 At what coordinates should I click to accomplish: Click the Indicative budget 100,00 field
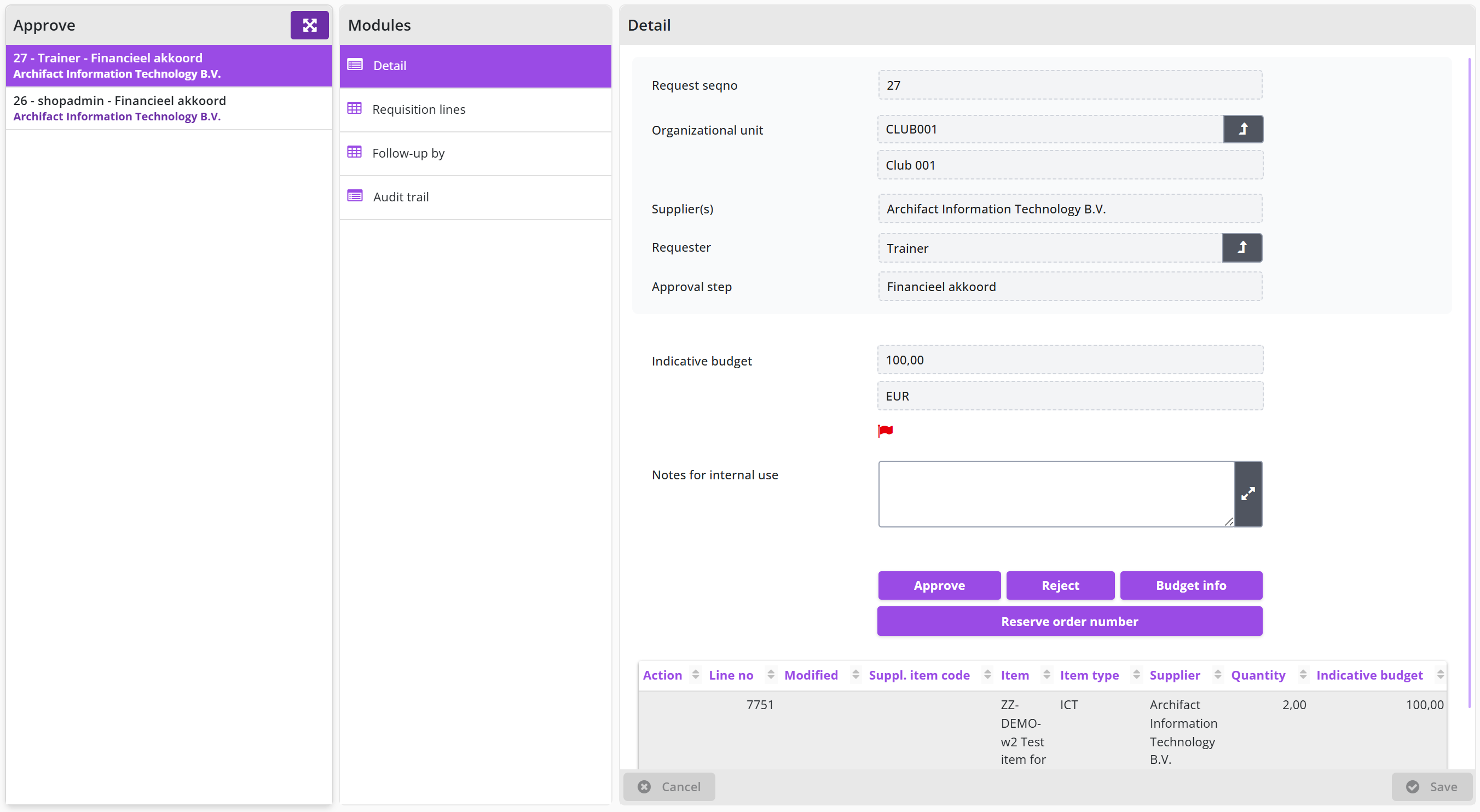1070,359
